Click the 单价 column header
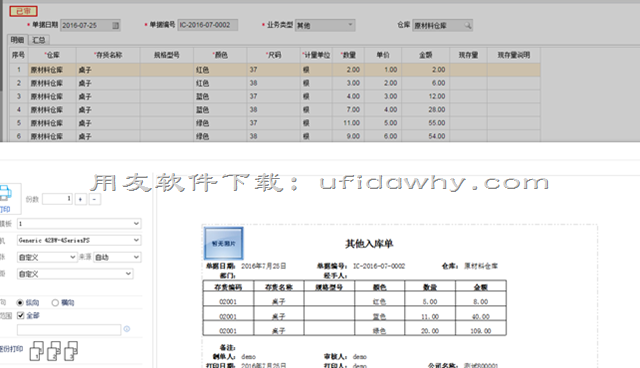640x368 pixels. click(x=383, y=55)
